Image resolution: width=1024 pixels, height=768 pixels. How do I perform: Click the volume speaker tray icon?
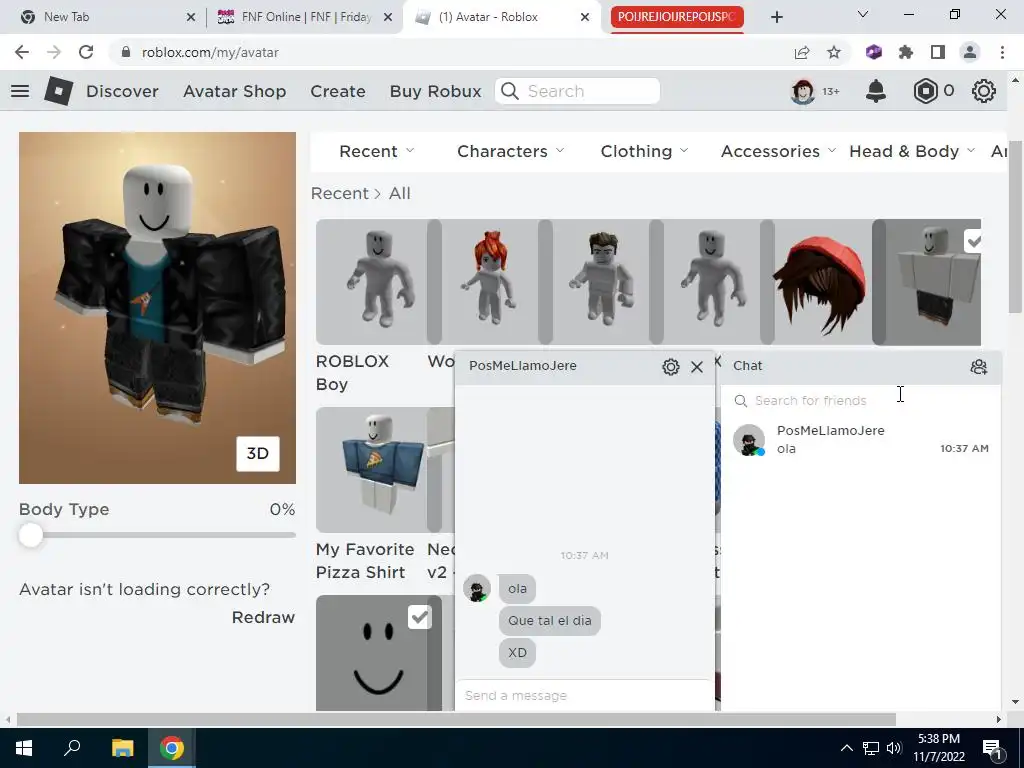[x=894, y=748]
